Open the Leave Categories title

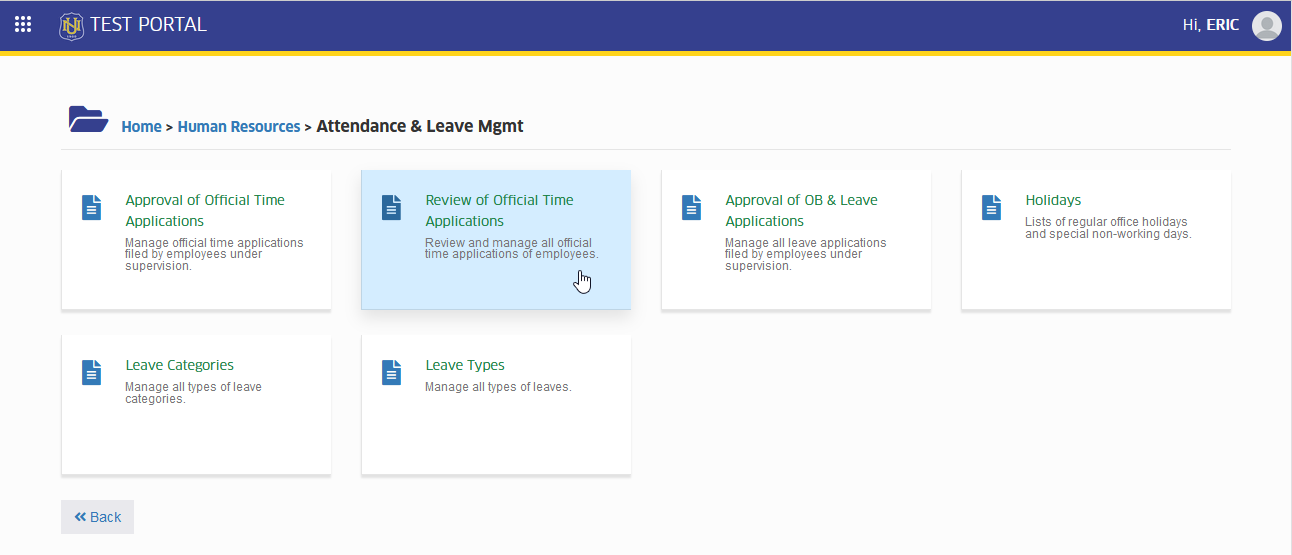(x=179, y=365)
